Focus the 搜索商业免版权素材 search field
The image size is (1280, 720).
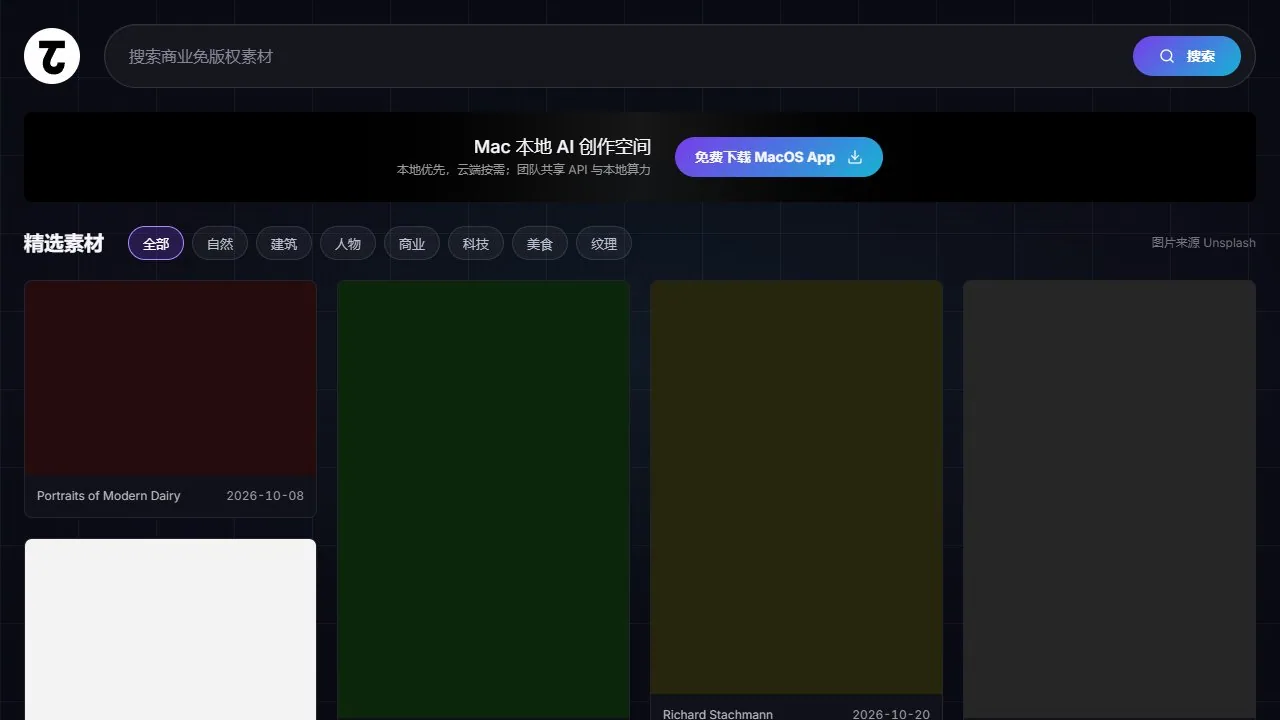tap(680, 56)
